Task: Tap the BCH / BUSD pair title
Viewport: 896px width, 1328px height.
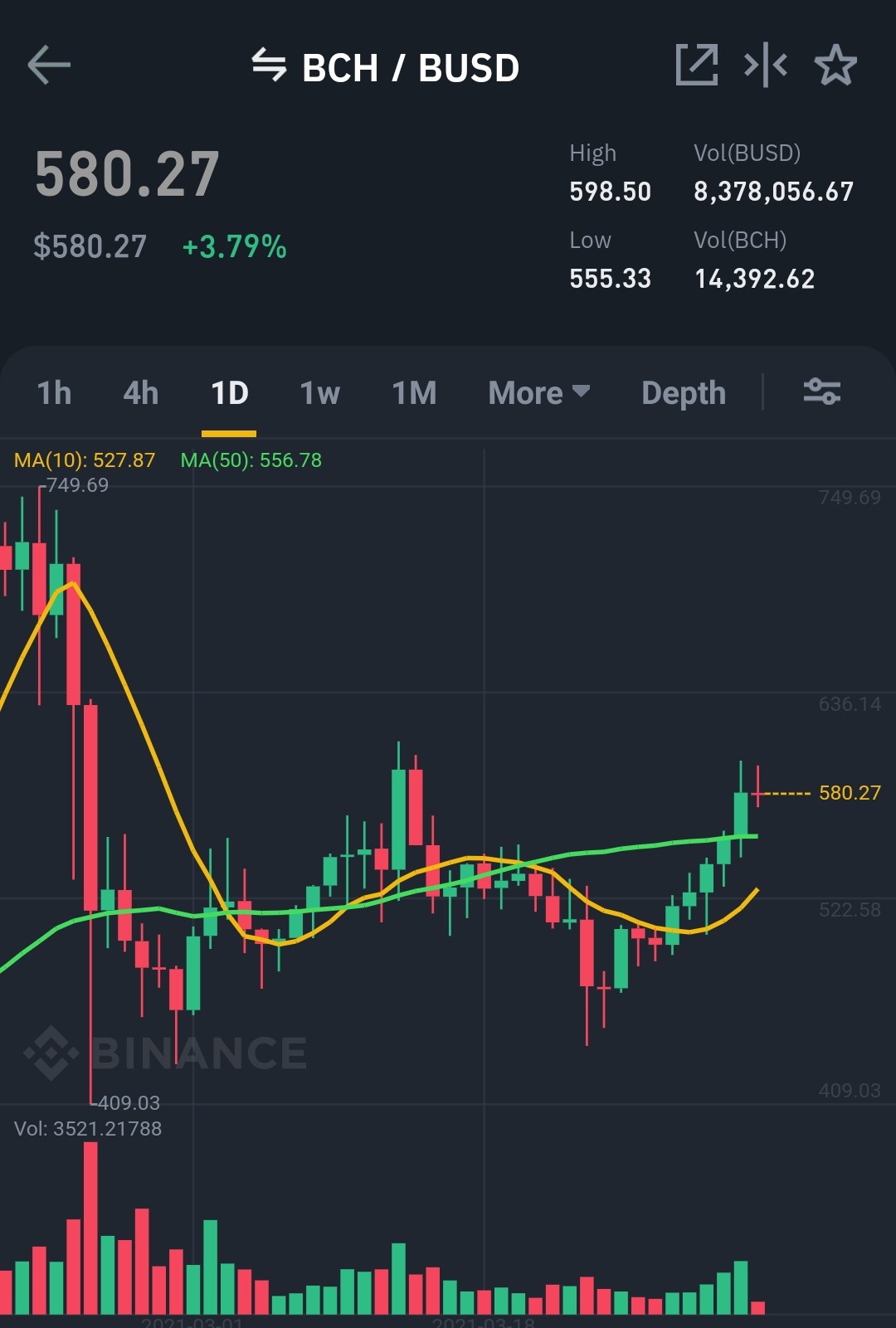Action: point(411,67)
